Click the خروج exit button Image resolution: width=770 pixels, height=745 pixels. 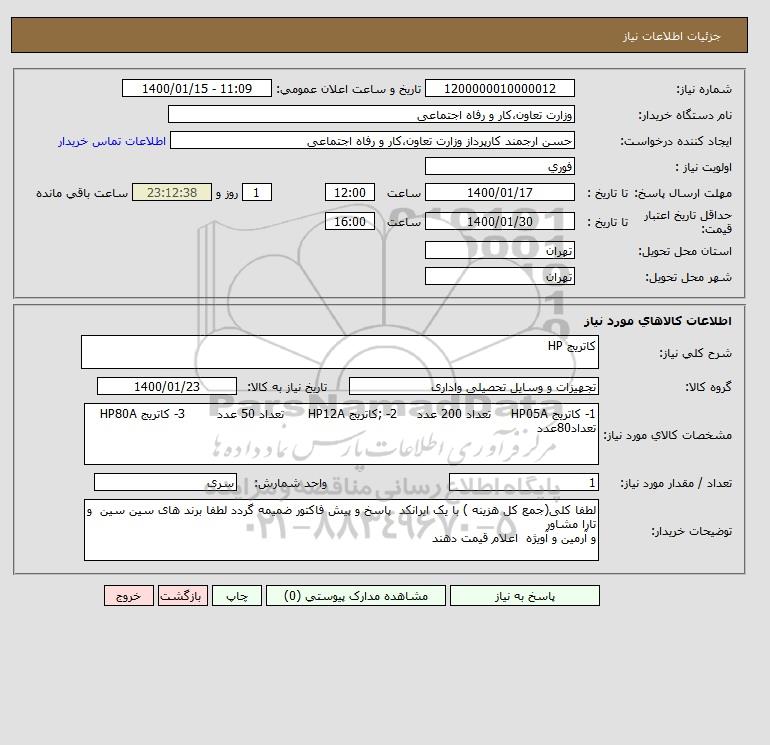point(129,596)
